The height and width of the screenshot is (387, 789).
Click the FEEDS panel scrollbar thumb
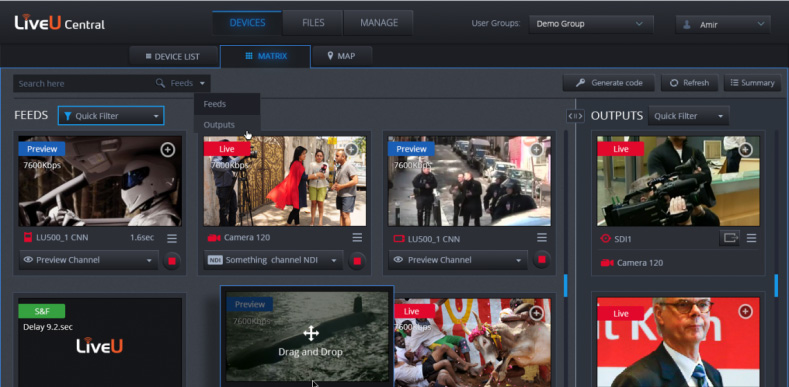point(566,285)
